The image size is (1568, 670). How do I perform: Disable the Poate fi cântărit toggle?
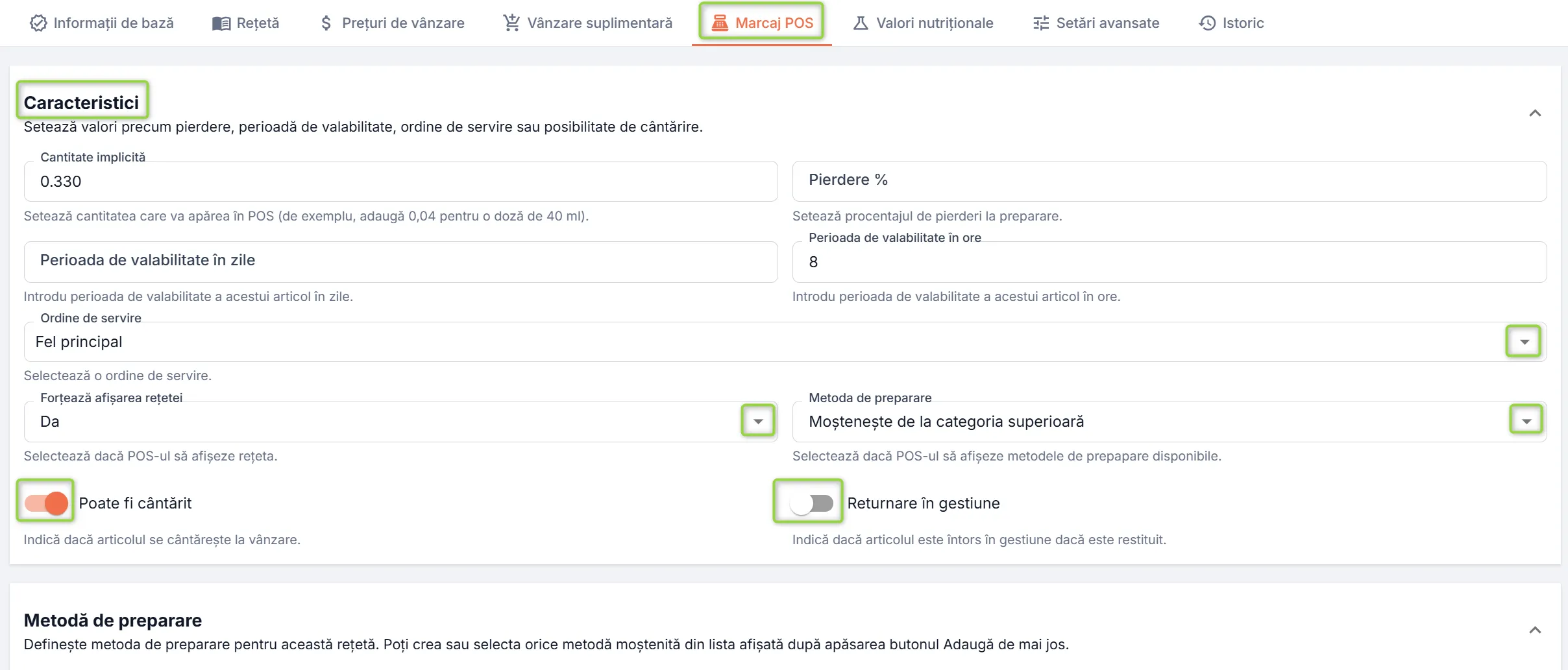[46, 503]
